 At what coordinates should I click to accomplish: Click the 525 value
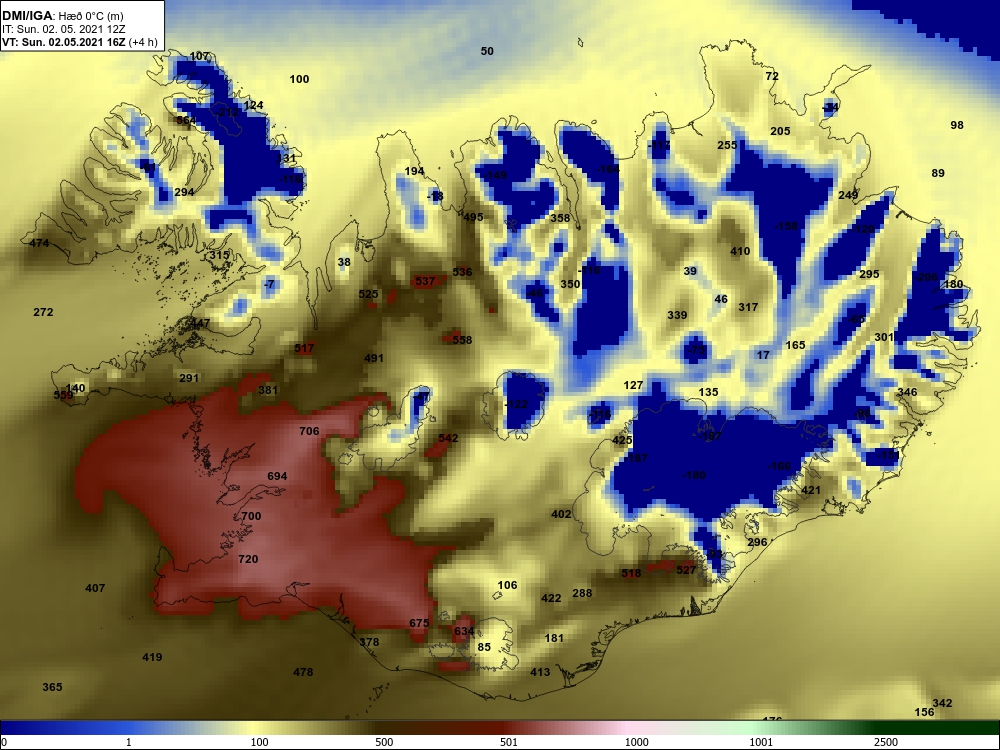pyautogui.click(x=369, y=295)
